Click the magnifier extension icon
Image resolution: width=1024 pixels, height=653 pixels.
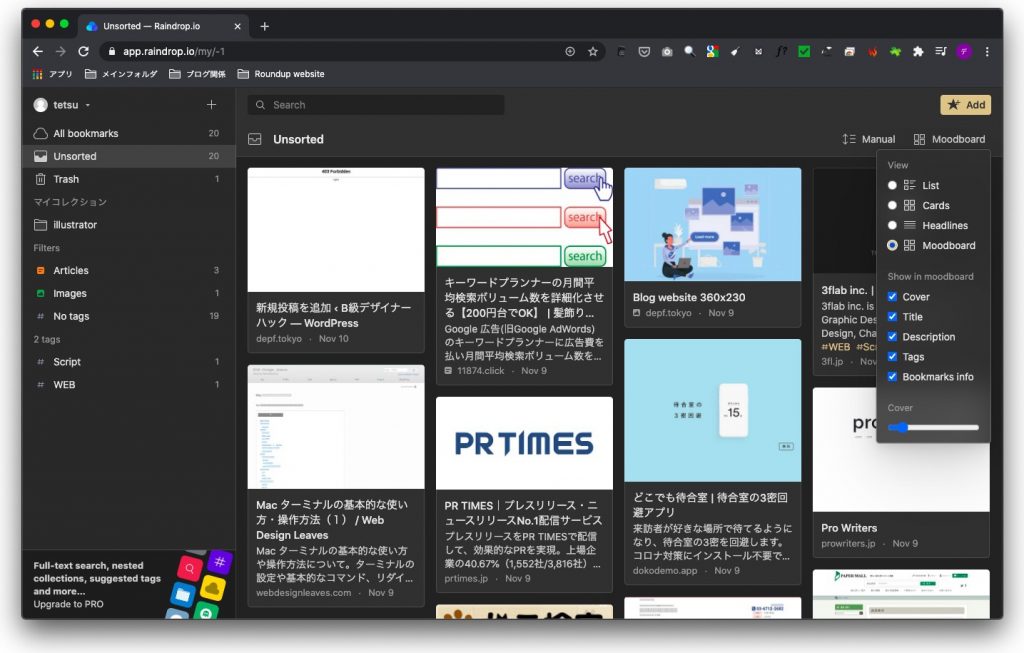[x=690, y=52]
